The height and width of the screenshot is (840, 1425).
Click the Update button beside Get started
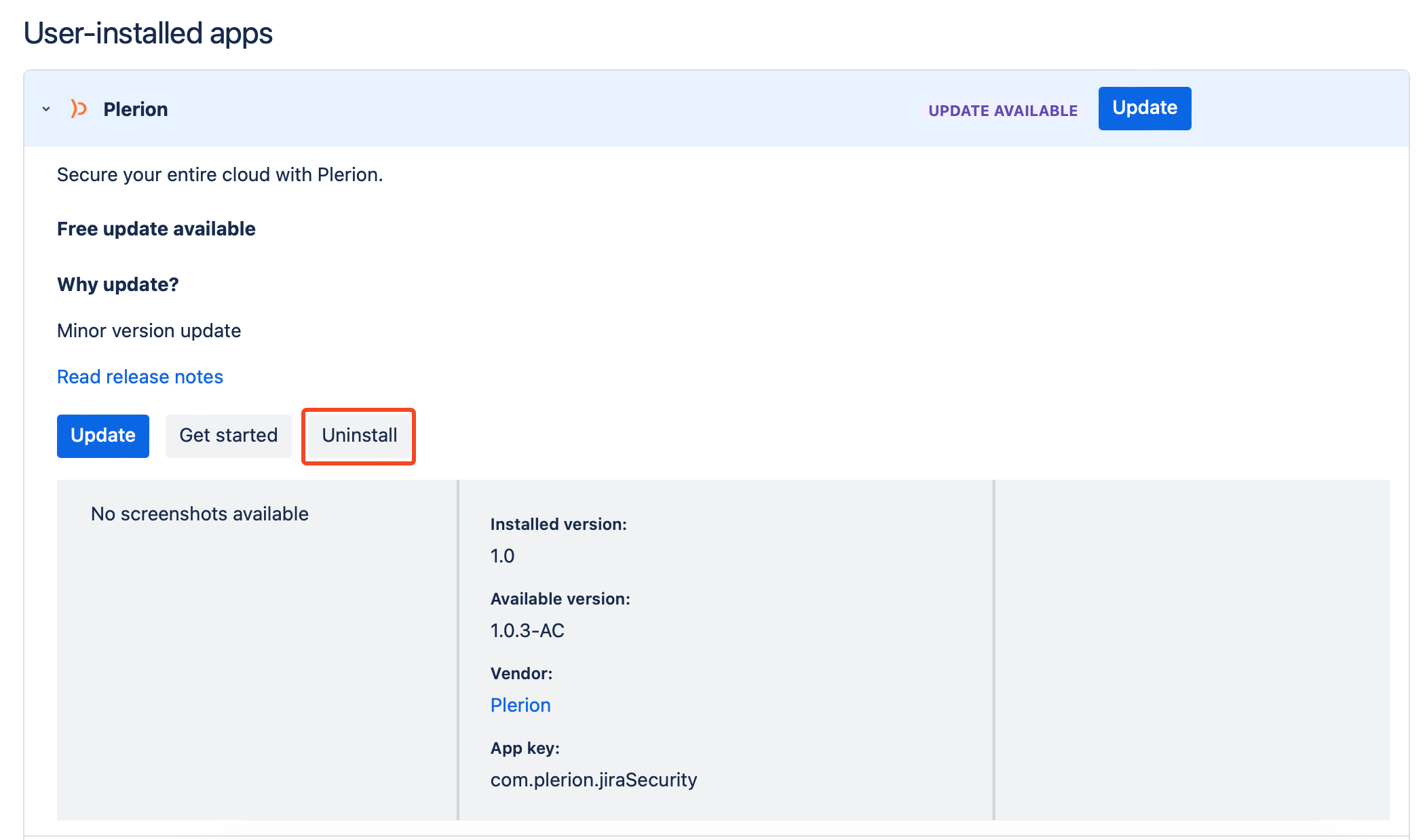[x=103, y=436]
